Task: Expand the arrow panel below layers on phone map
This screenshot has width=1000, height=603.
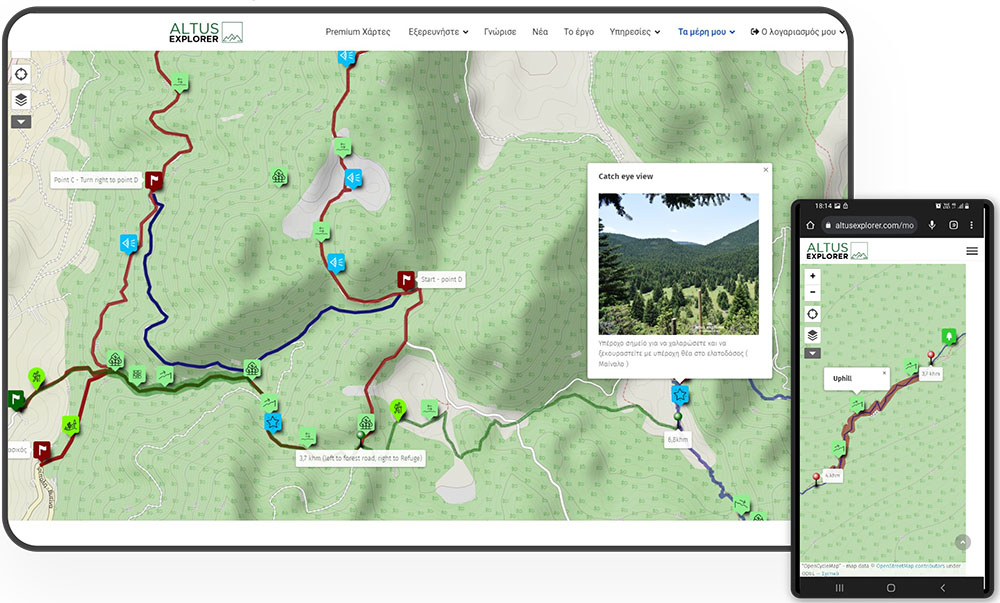Action: [x=812, y=353]
